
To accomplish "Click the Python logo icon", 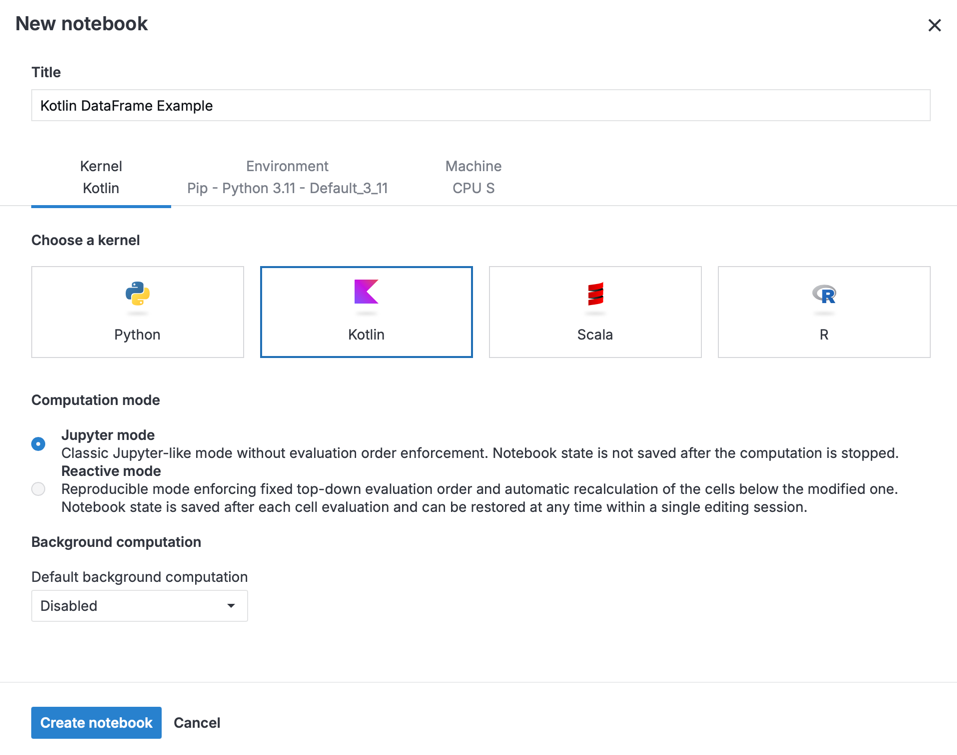I will (137, 294).
